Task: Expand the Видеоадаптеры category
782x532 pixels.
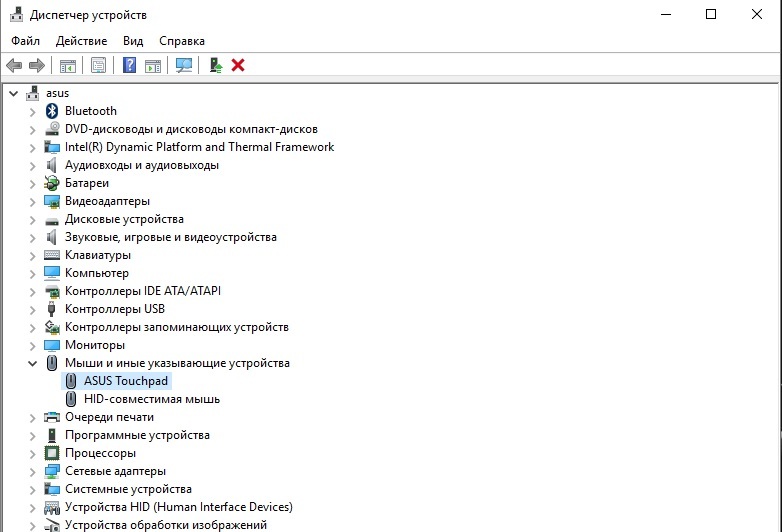Action: pos(33,201)
